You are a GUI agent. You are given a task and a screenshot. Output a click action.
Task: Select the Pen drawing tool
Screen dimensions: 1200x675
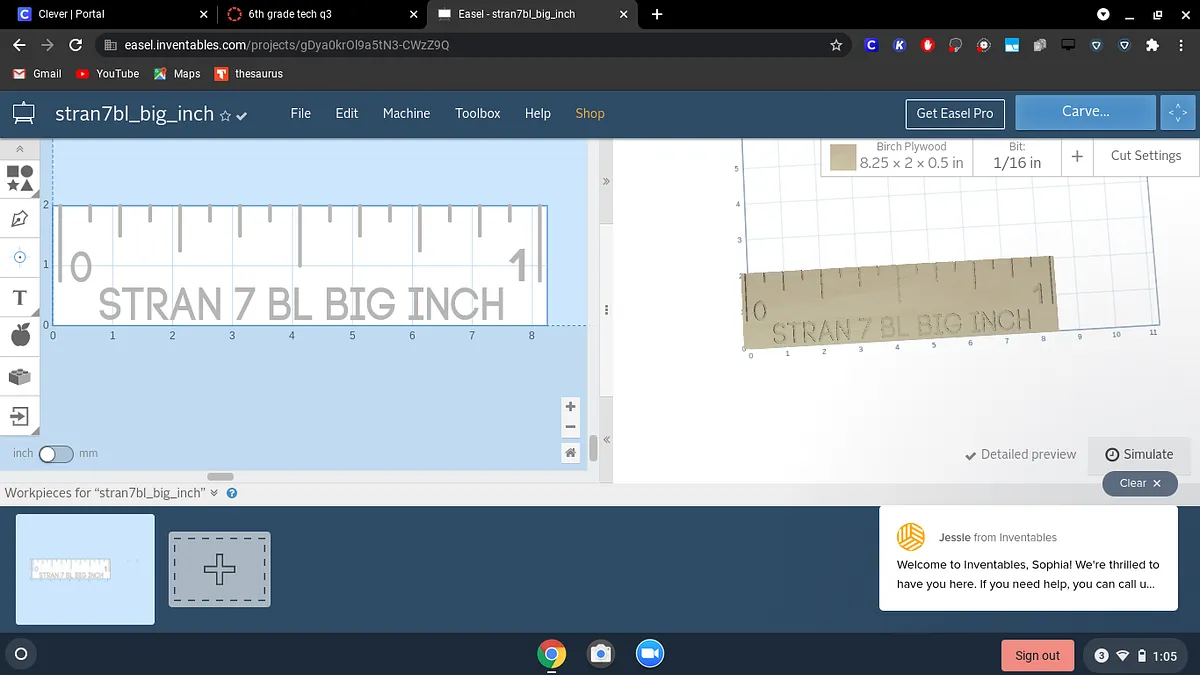20,218
